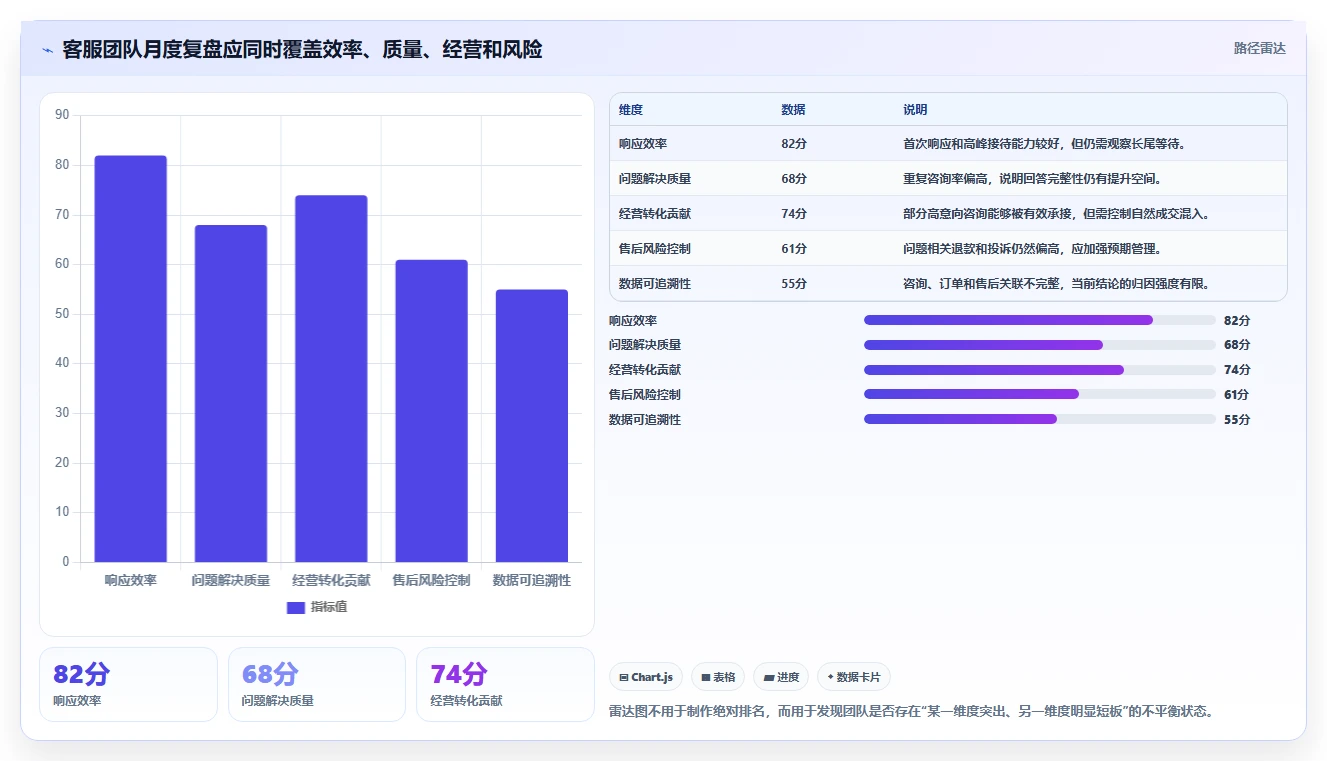The height and width of the screenshot is (761, 1327).
Task: Click the 68分 问题解决质量 data card
Action: (317, 685)
